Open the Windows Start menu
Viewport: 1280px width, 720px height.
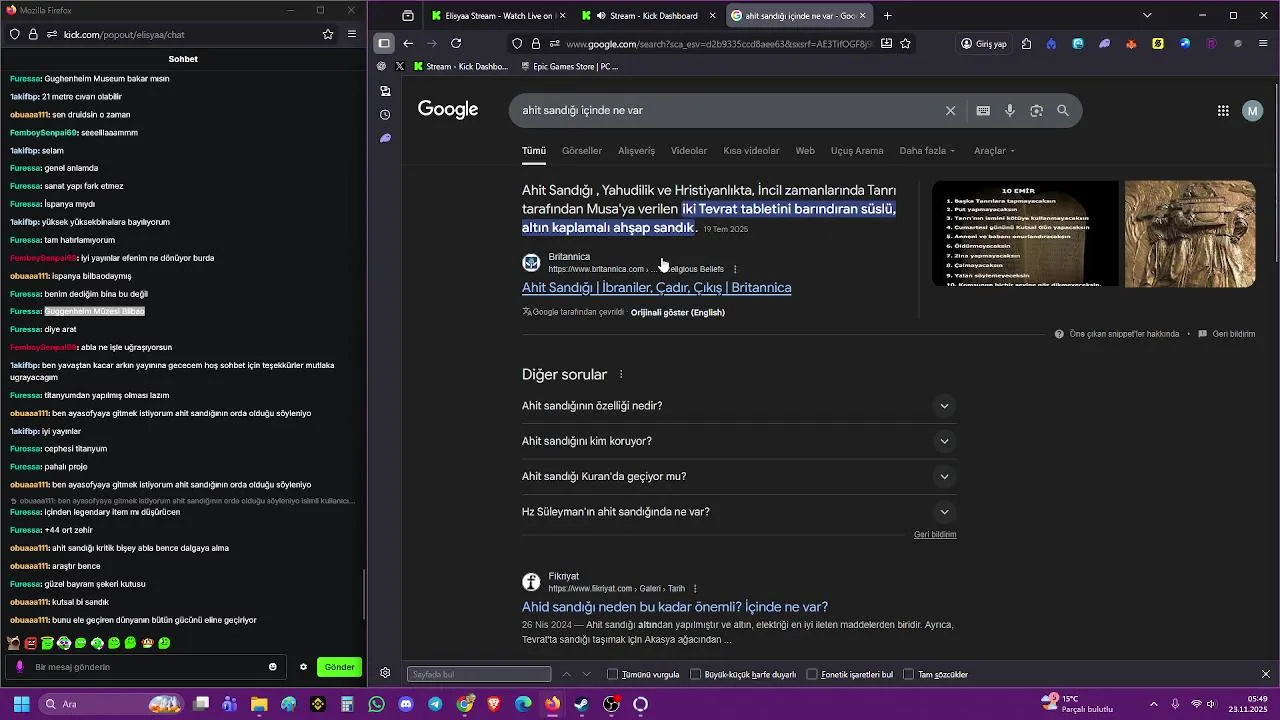click(21, 705)
